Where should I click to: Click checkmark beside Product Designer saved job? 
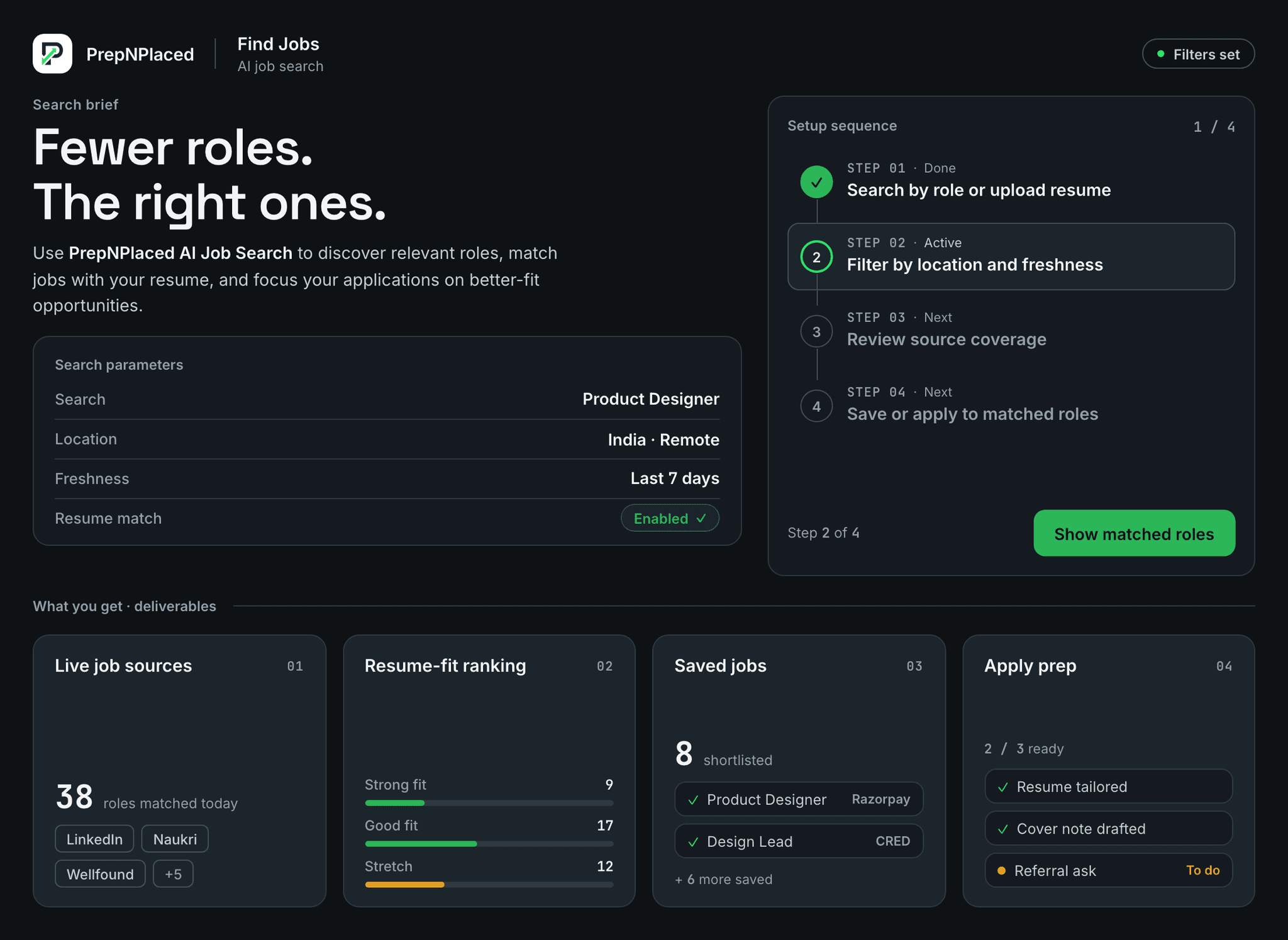coord(693,800)
